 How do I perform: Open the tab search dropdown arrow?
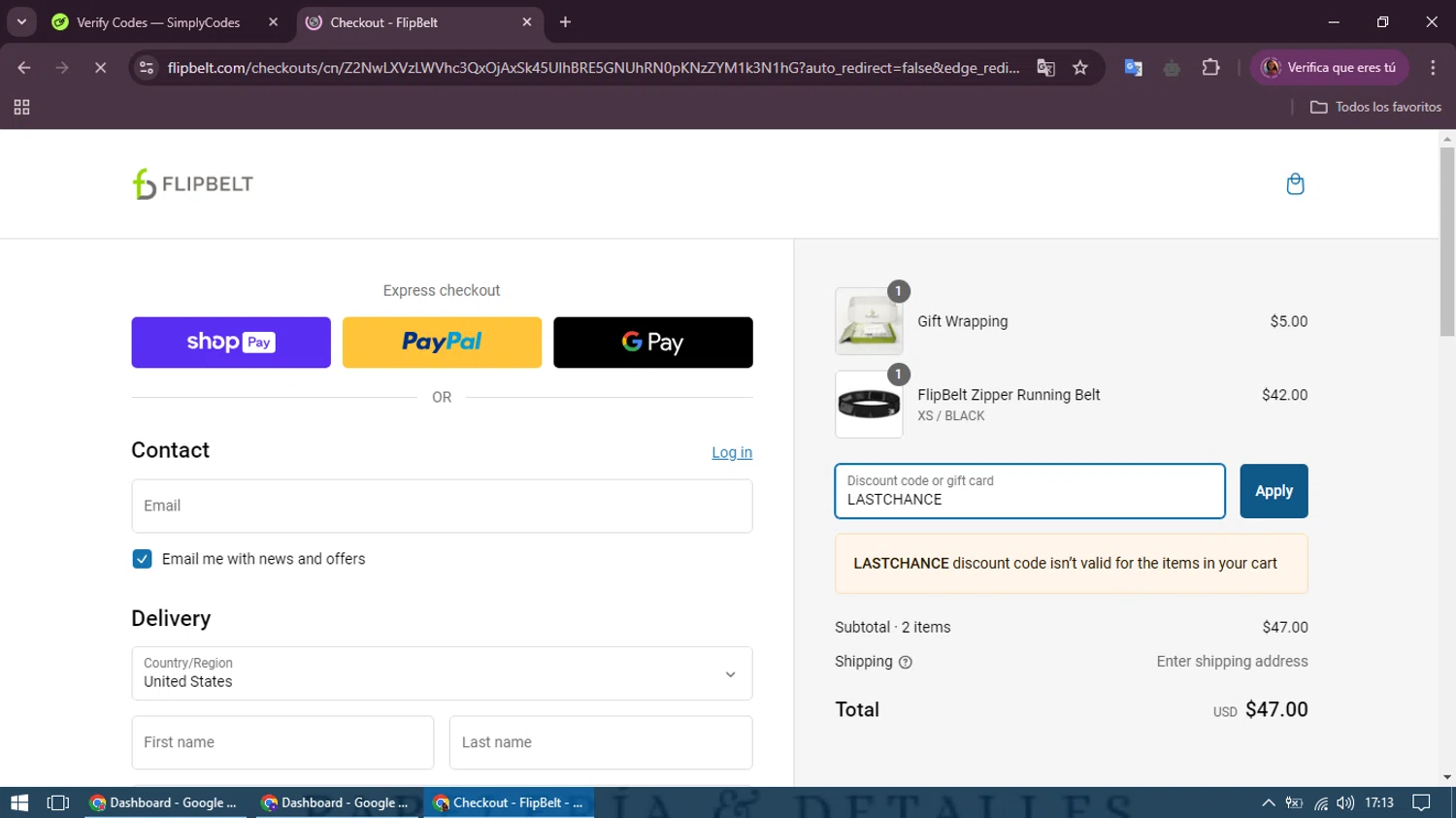(x=21, y=22)
